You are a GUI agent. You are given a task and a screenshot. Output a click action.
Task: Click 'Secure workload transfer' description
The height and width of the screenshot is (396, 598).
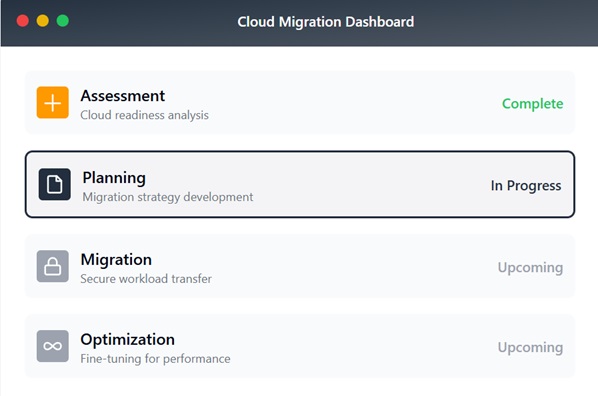coord(146,279)
